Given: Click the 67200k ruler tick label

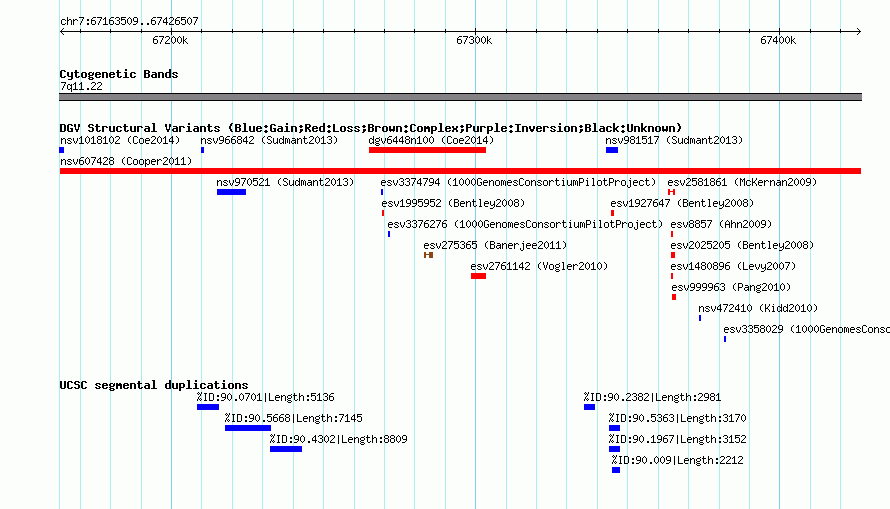Looking at the screenshot, I should pyautogui.click(x=170, y=40).
